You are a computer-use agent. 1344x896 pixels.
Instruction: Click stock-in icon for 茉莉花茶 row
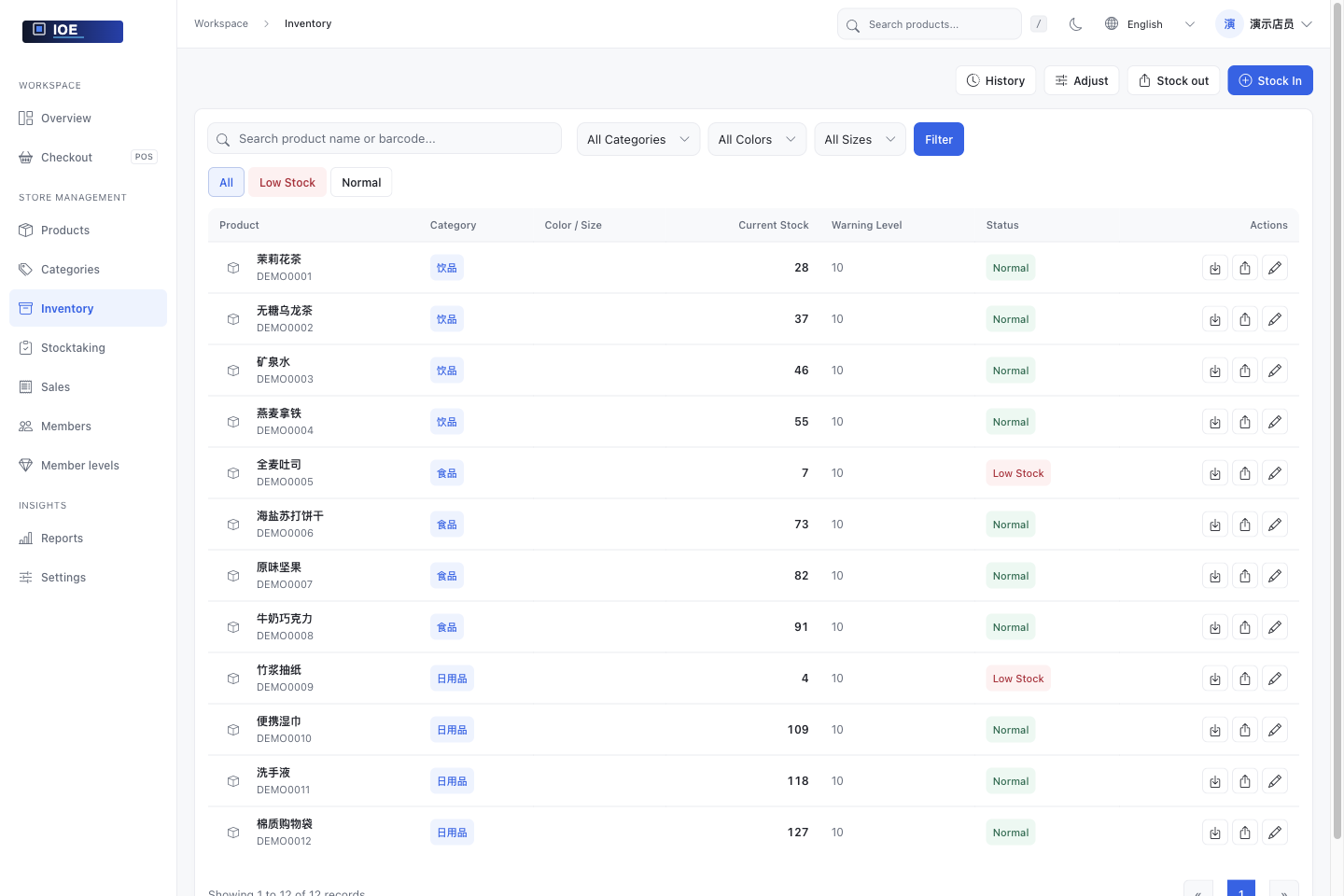pyautogui.click(x=1215, y=268)
